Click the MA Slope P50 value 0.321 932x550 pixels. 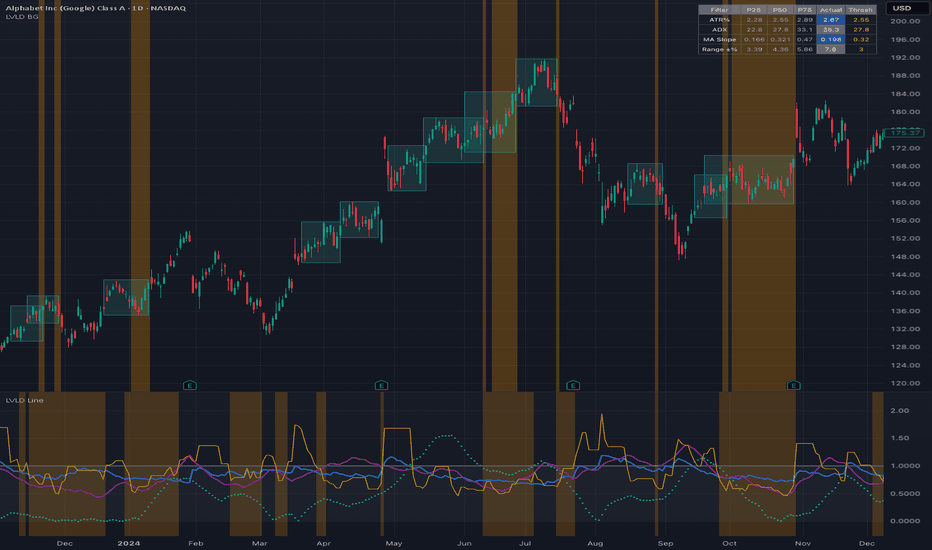tap(780, 39)
